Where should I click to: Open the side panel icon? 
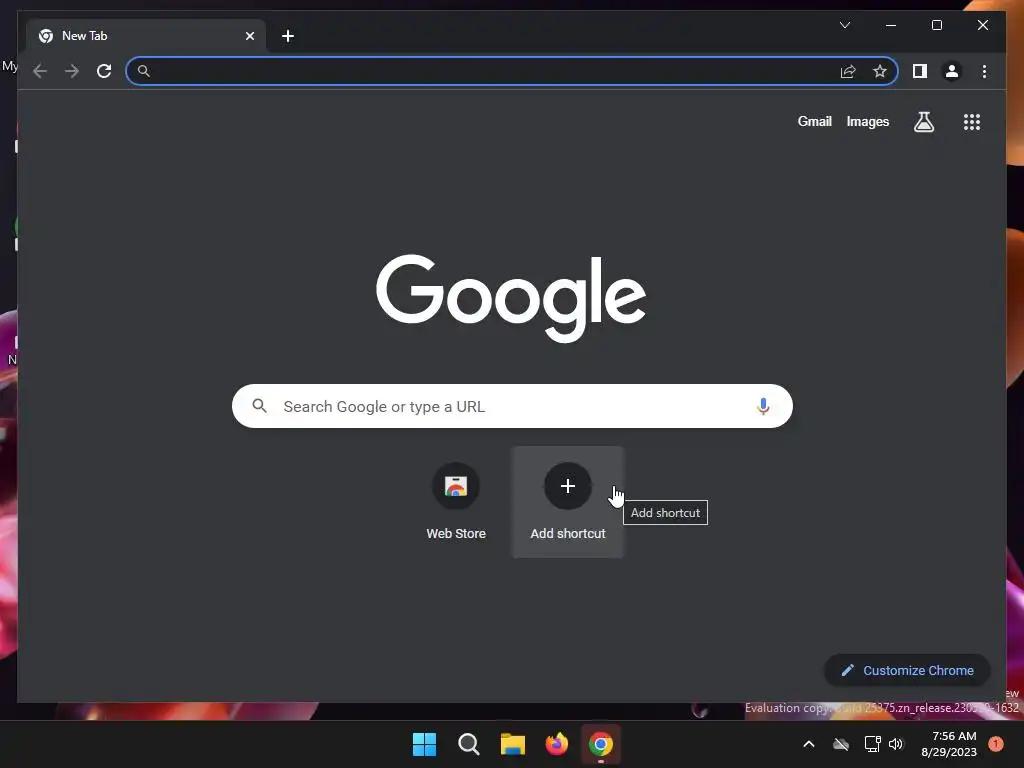click(920, 71)
